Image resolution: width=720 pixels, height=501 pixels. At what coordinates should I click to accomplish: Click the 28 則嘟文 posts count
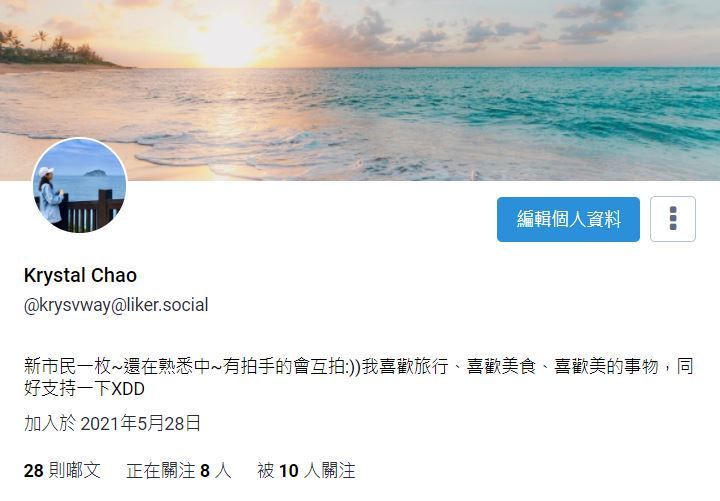[x=62, y=470]
